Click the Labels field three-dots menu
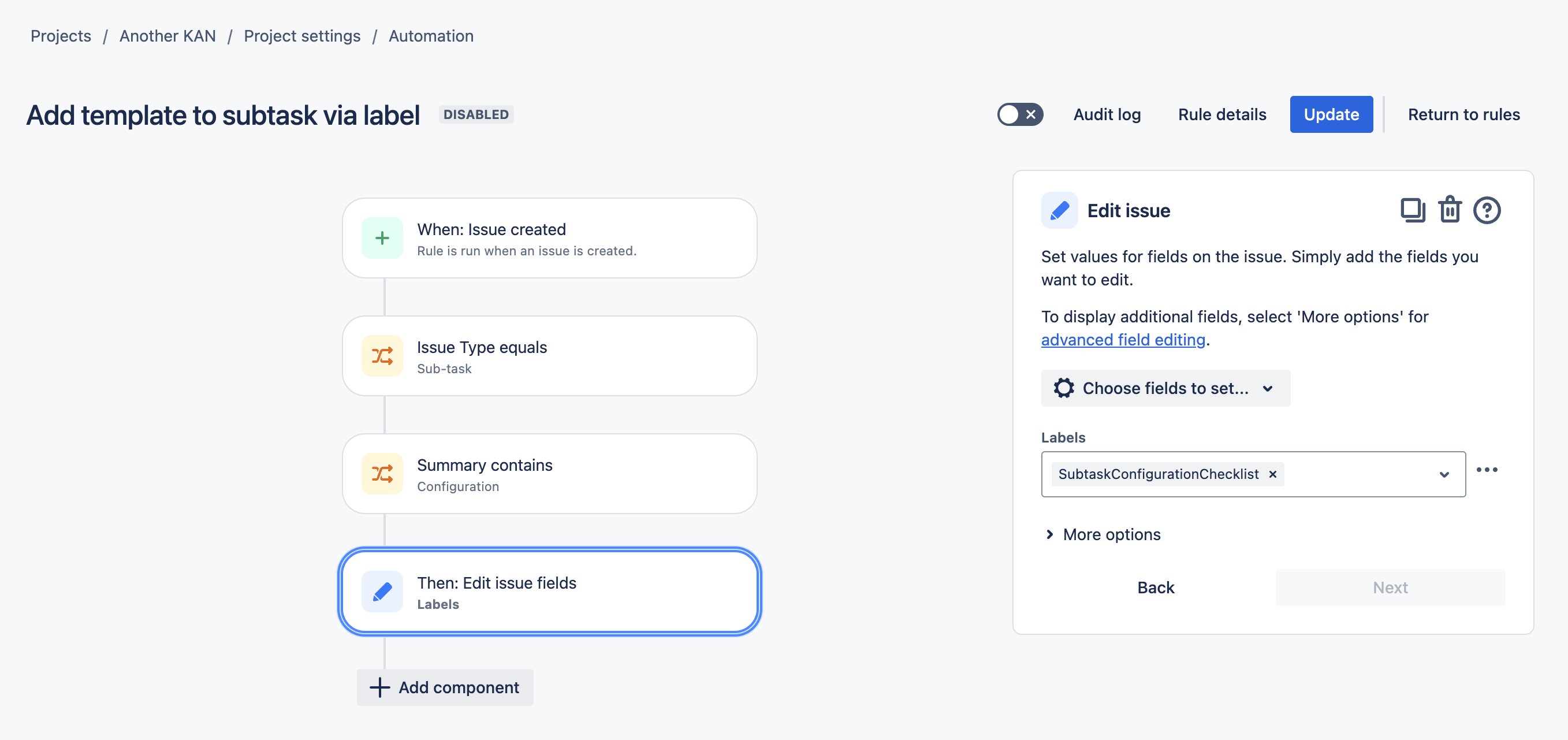 [1487, 470]
